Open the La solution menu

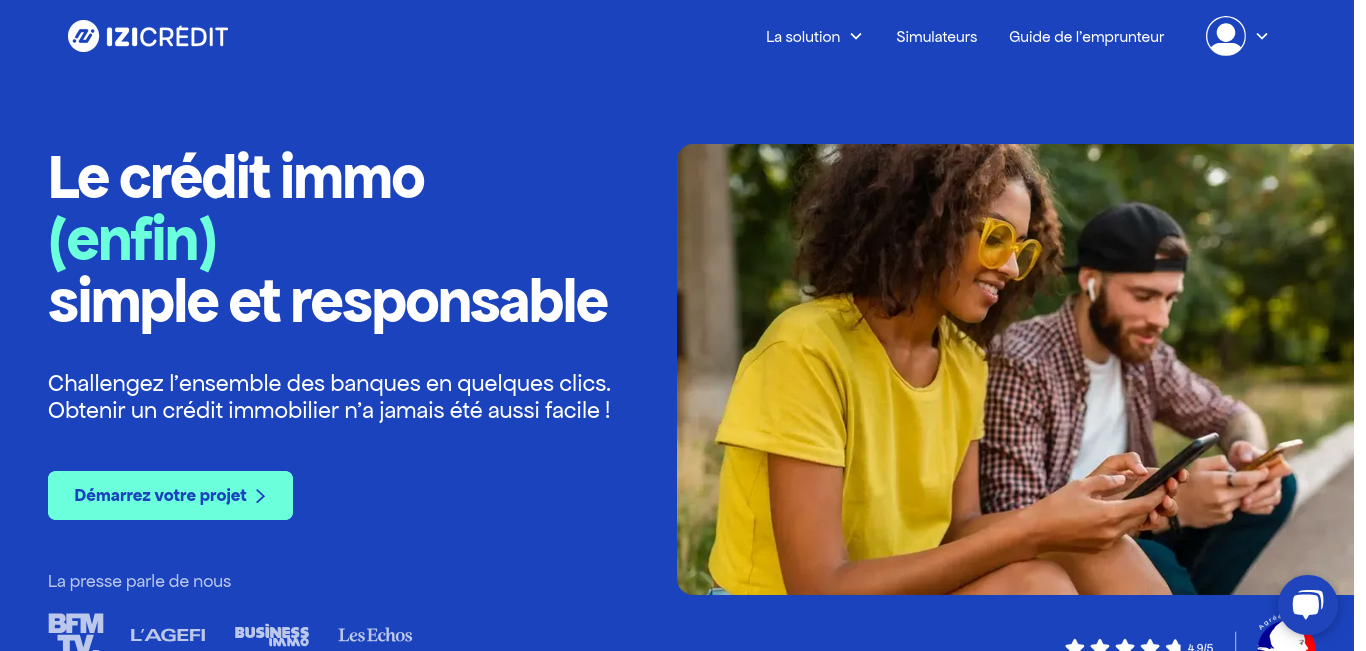[803, 37]
